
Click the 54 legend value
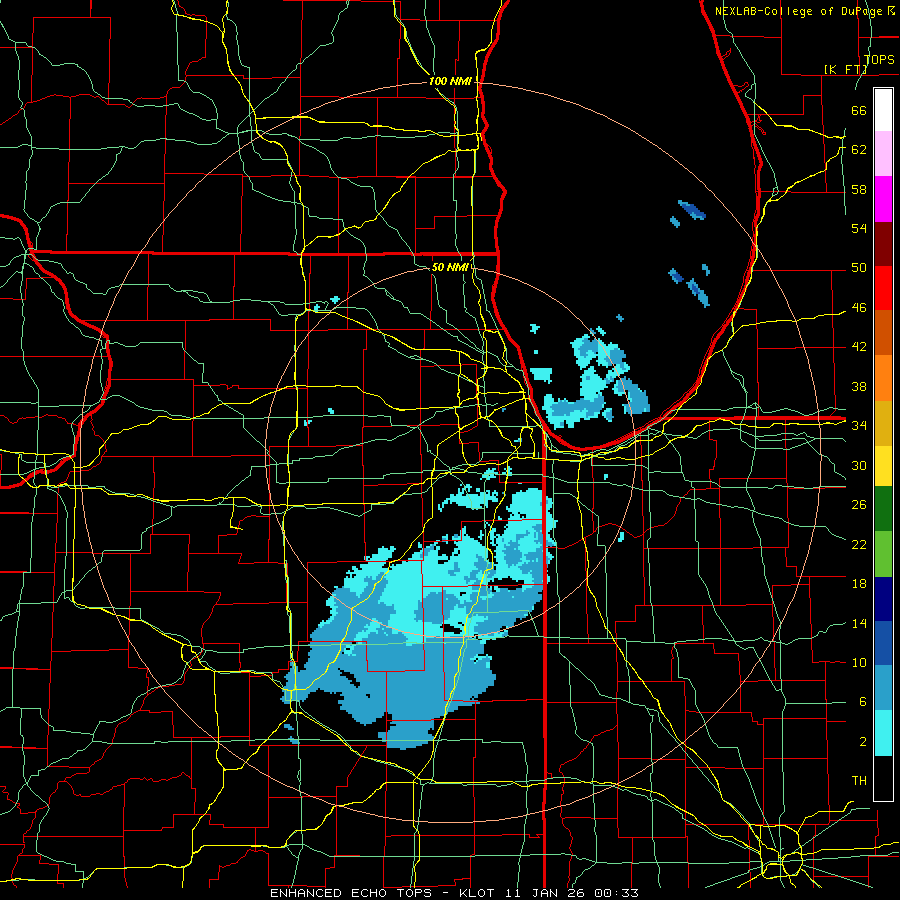pos(859,228)
